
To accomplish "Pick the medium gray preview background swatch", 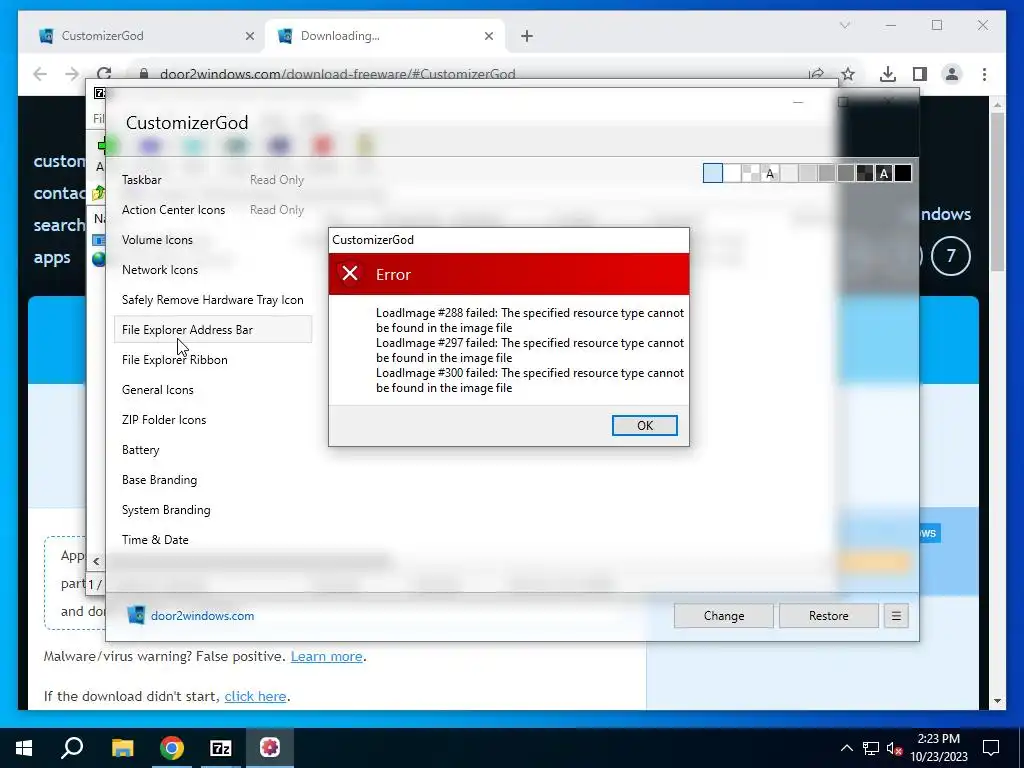I will [x=827, y=173].
